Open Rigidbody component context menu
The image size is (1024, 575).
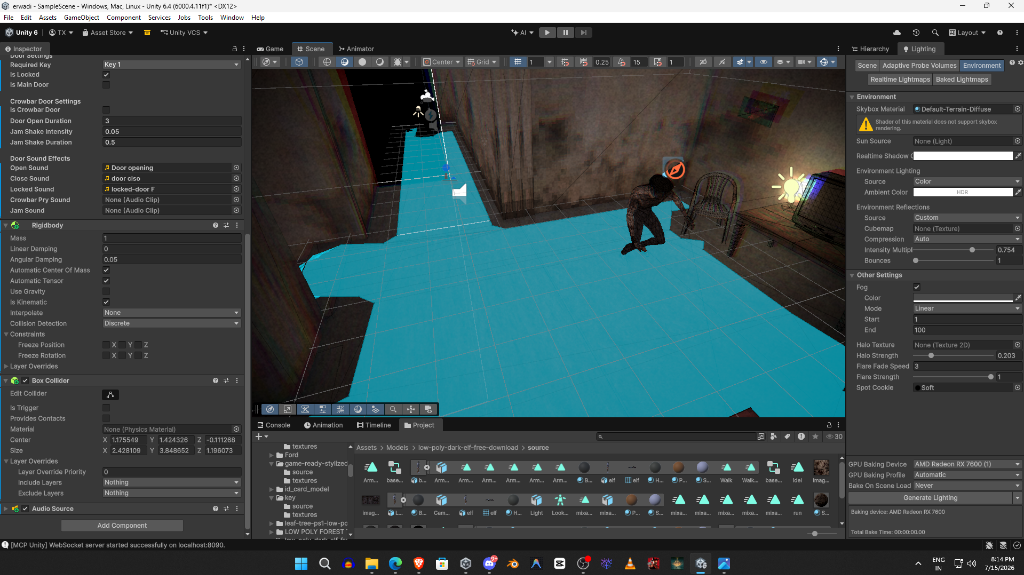(237, 225)
